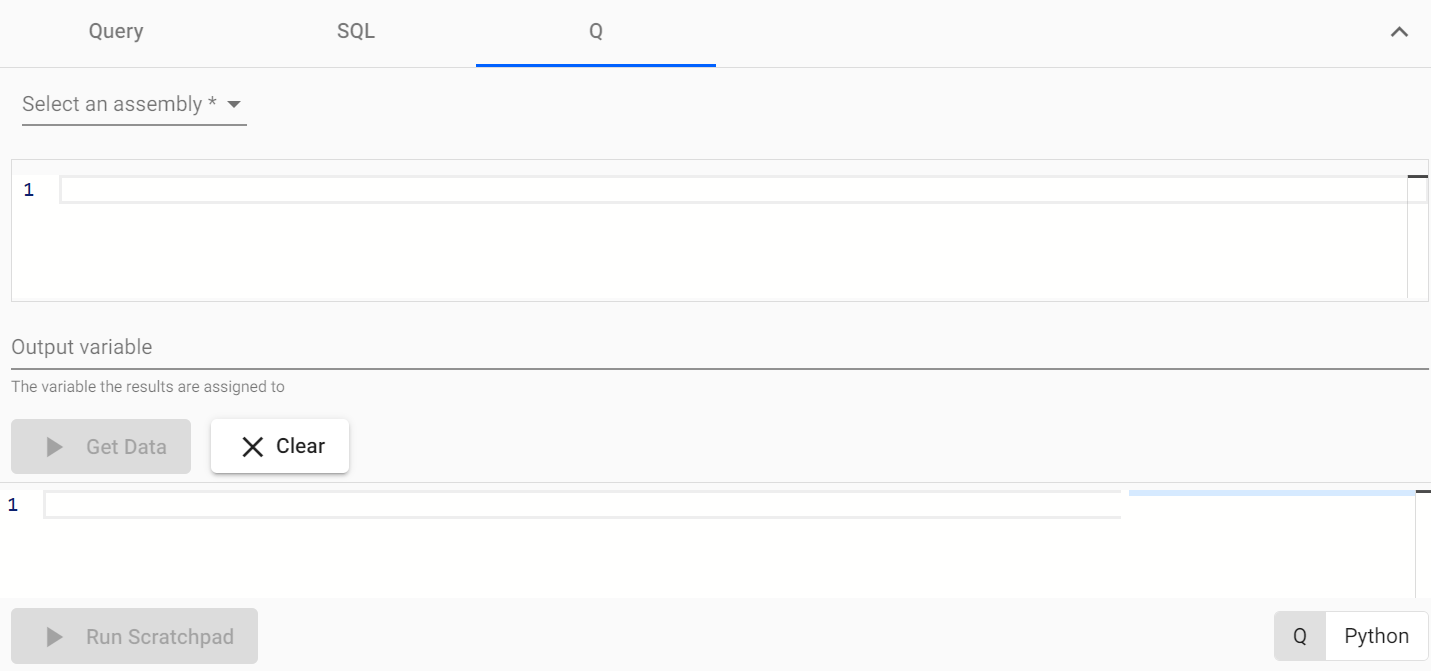The image size is (1431, 671).
Task: Click line one of the scratchpad editor
Action: tap(583, 505)
